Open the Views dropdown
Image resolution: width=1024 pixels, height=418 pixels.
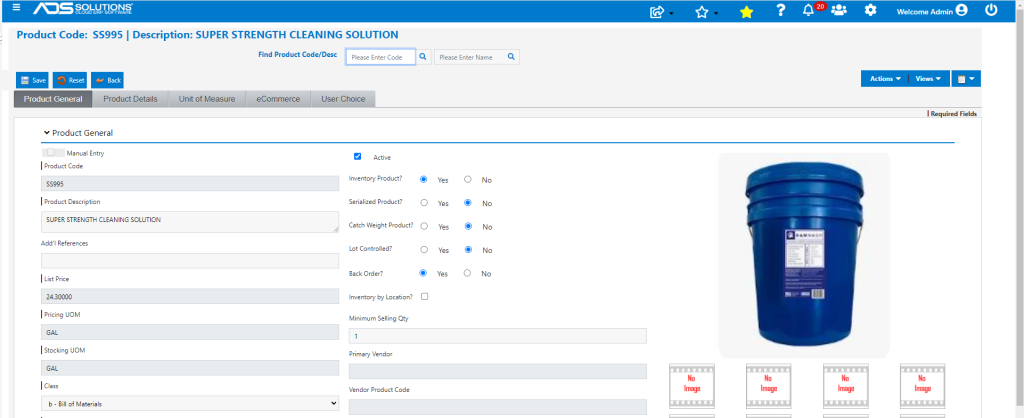(x=928, y=78)
